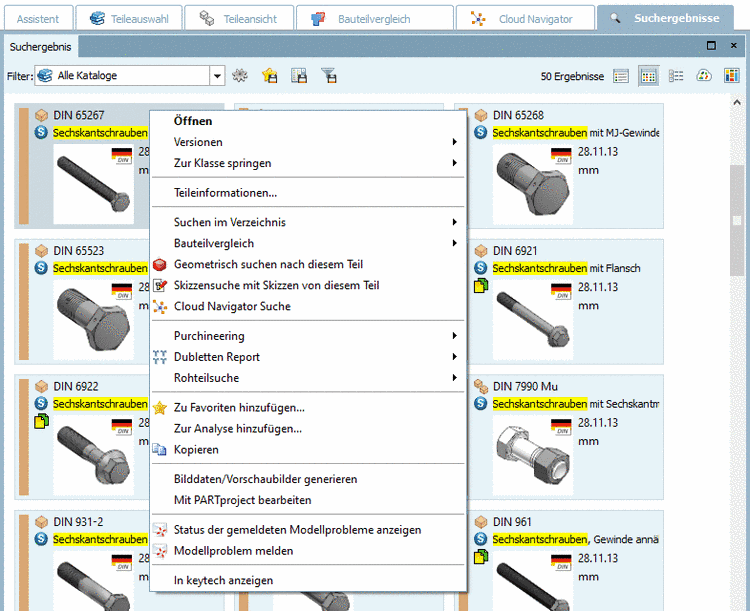
Task: Open the Teileauswahl tab
Action: [x=129, y=19]
